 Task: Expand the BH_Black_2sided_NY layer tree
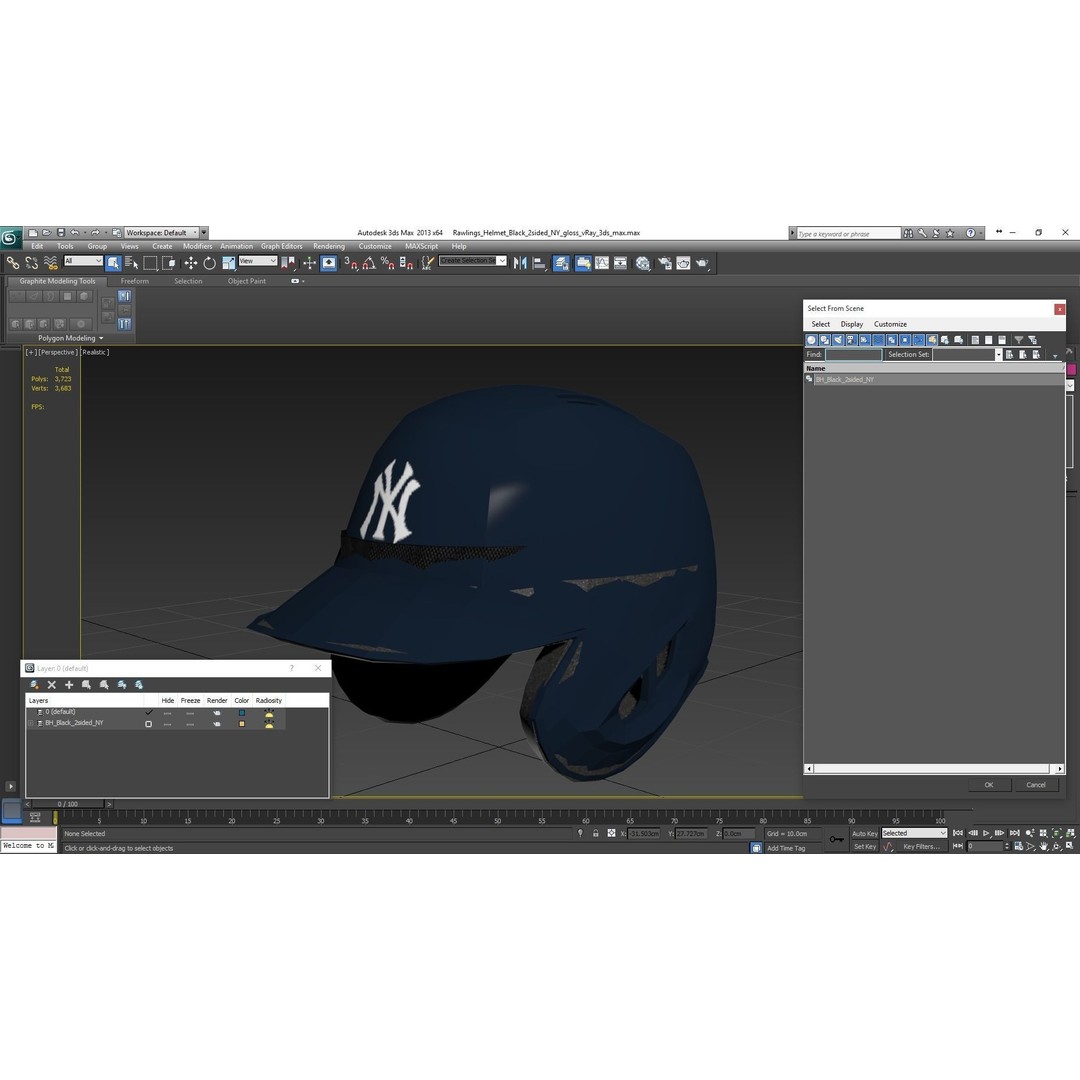[x=31, y=723]
